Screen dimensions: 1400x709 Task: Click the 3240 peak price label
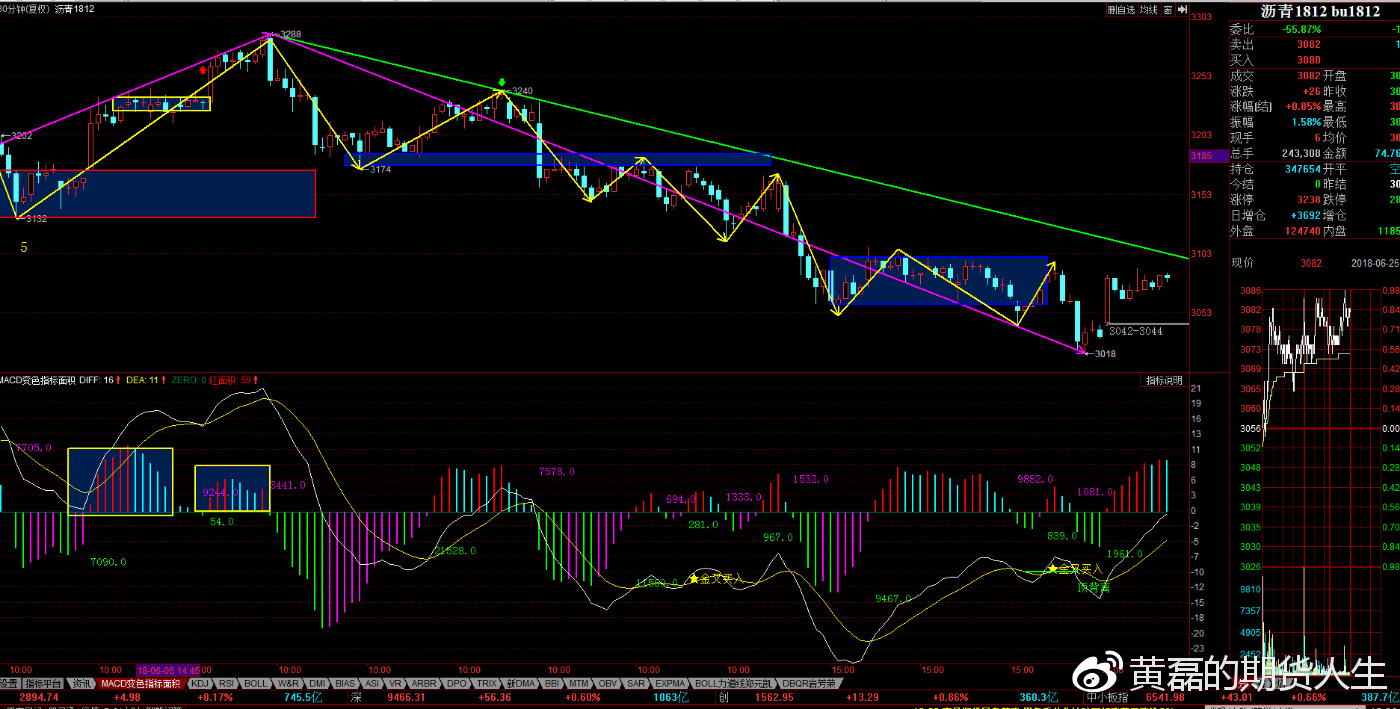(x=522, y=91)
